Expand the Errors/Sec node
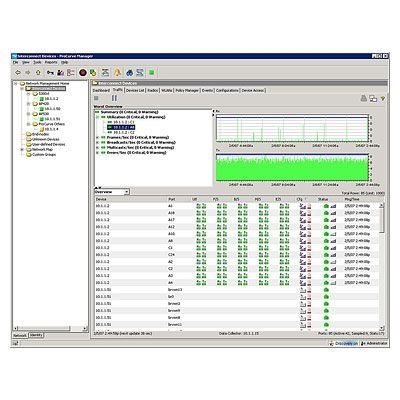 coord(98,153)
